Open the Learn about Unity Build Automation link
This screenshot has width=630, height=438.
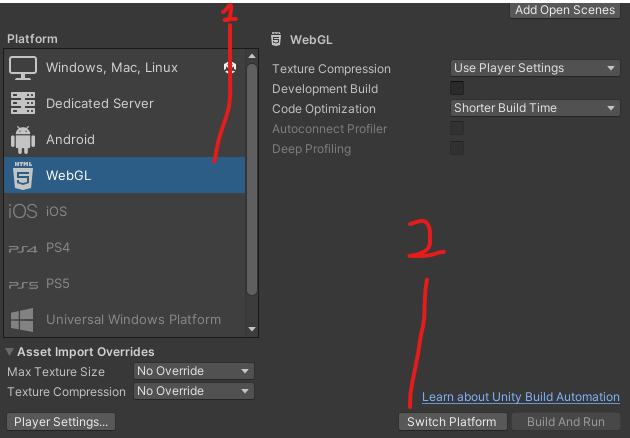point(520,397)
